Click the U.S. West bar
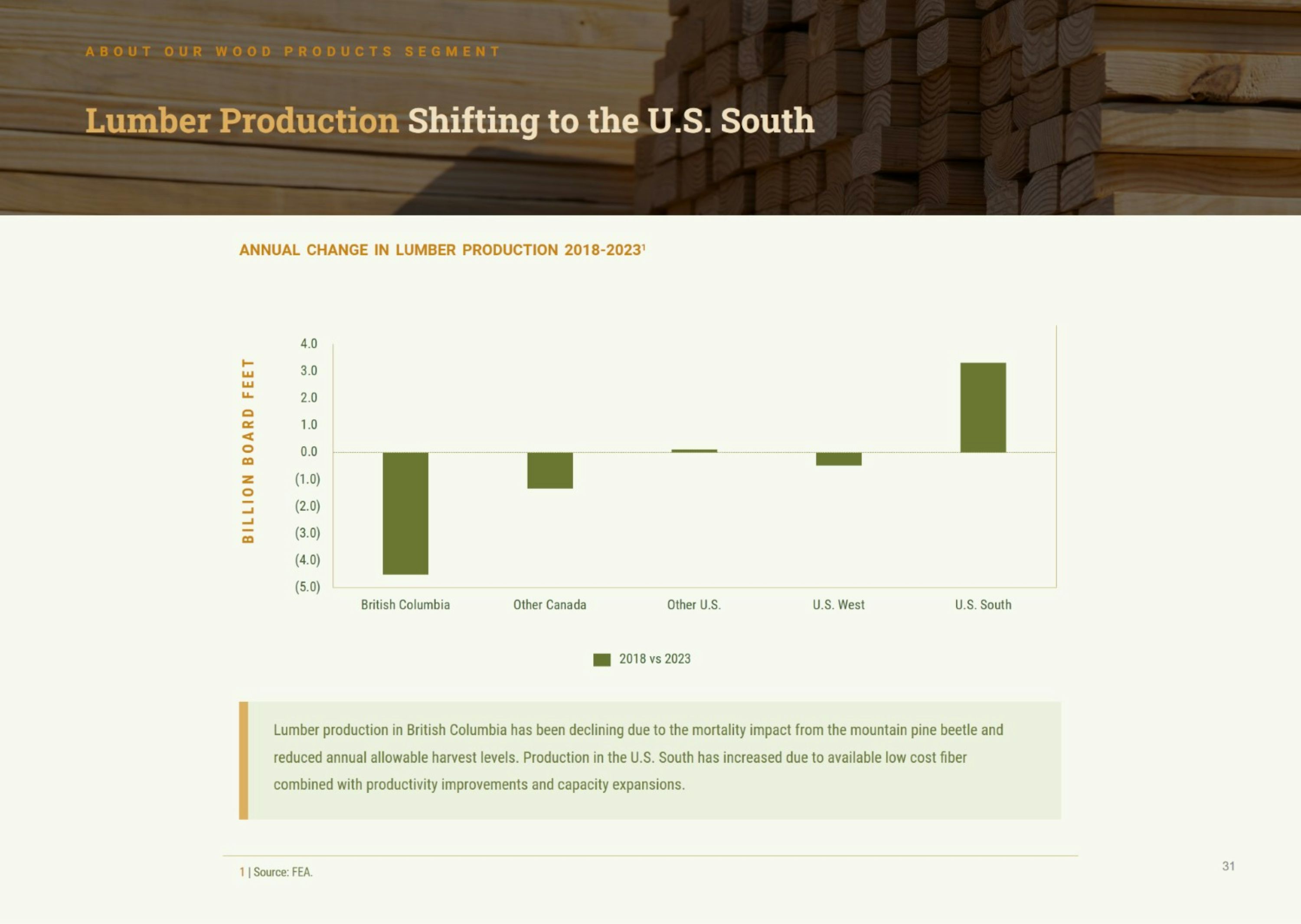The width and height of the screenshot is (1301, 924). point(838,459)
